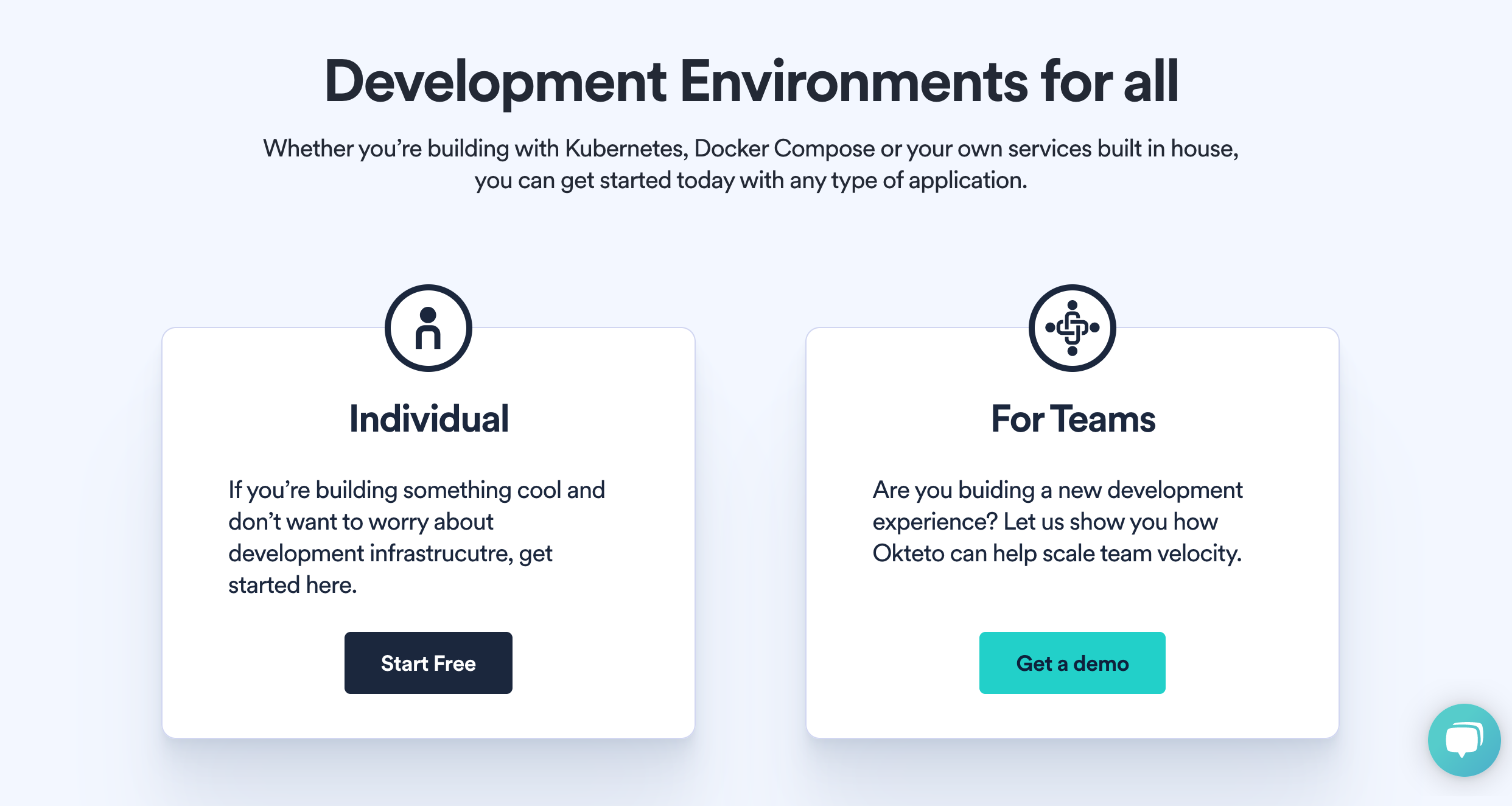Click 'don't want to worry about' line
The width and height of the screenshot is (1512, 806).
tap(360, 522)
